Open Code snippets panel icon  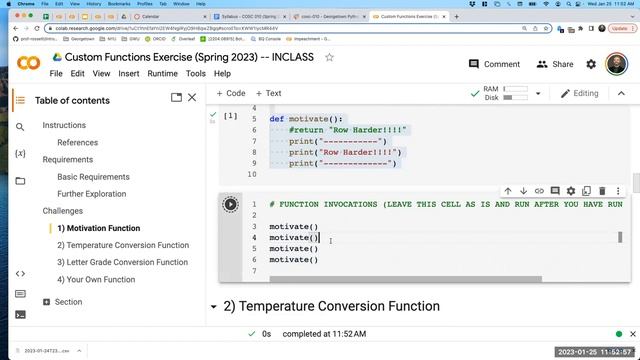[20, 273]
